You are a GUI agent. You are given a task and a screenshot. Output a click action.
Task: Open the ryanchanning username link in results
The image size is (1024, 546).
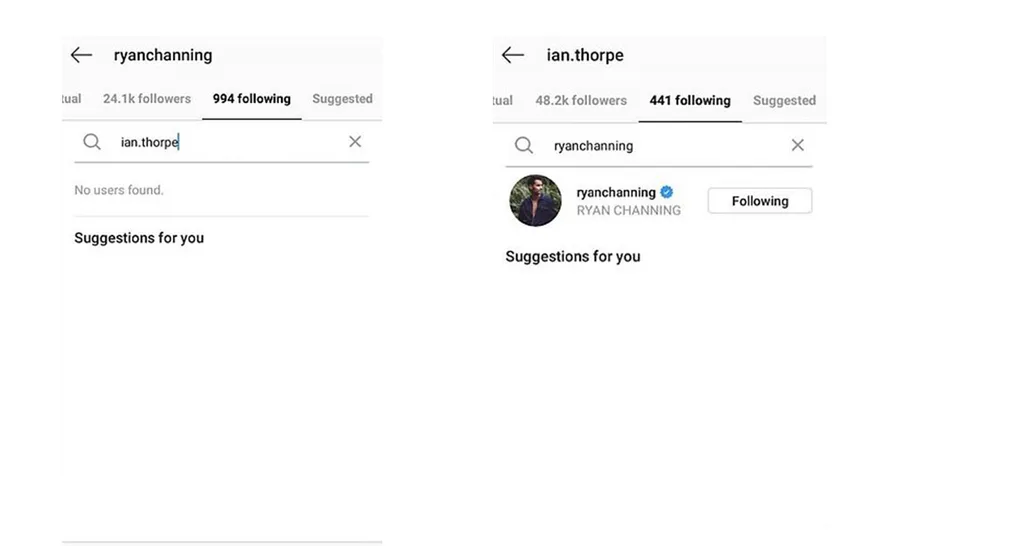pos(616,192)
